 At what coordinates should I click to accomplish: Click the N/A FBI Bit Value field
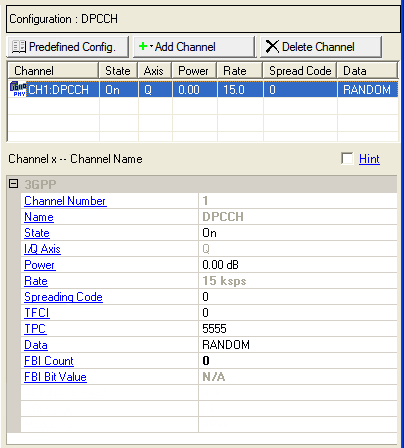pyautogui.click(x=298, y=377)
